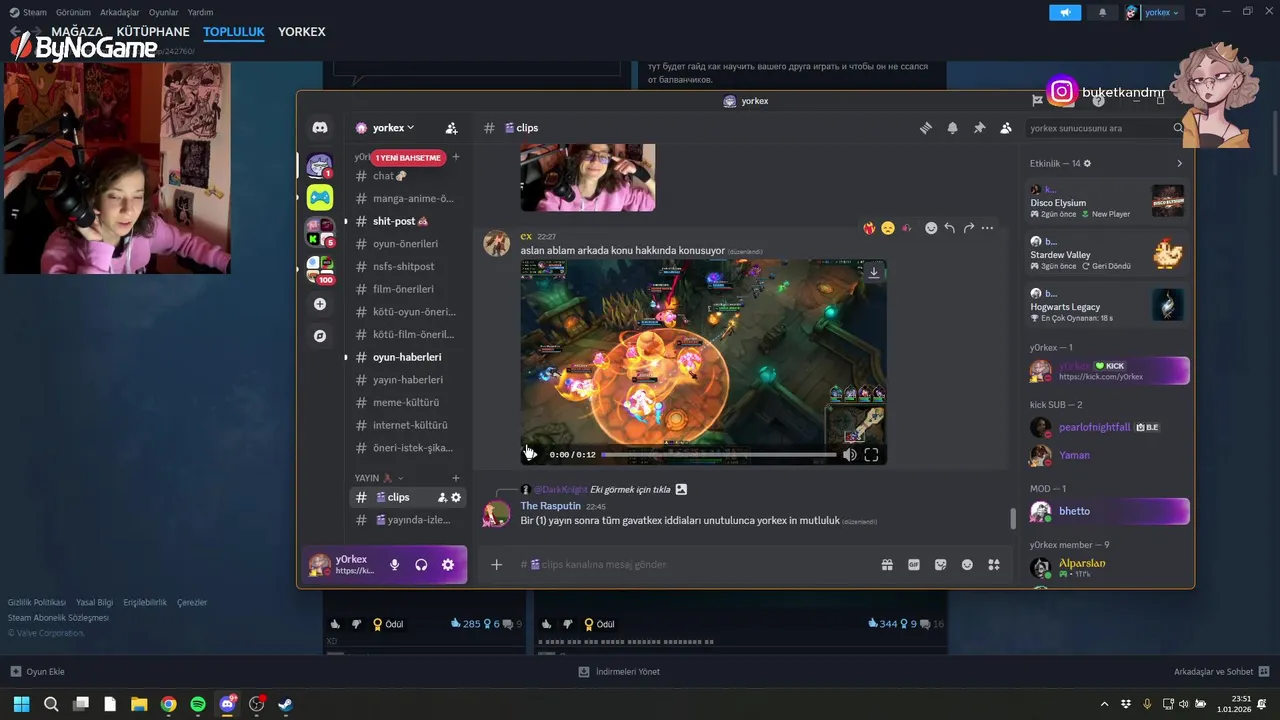Open the Threads icon in Discord header
This screenshot has width=1280, height=720.
926,128
